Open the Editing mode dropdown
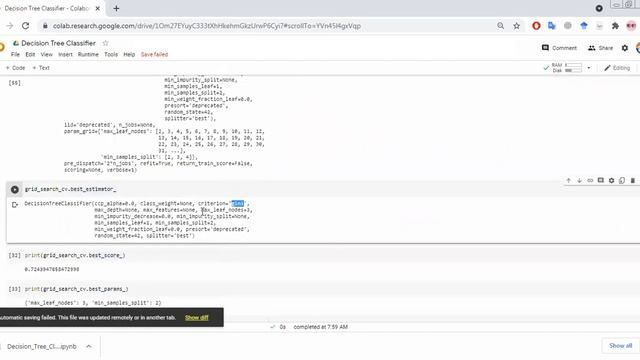 617,68
